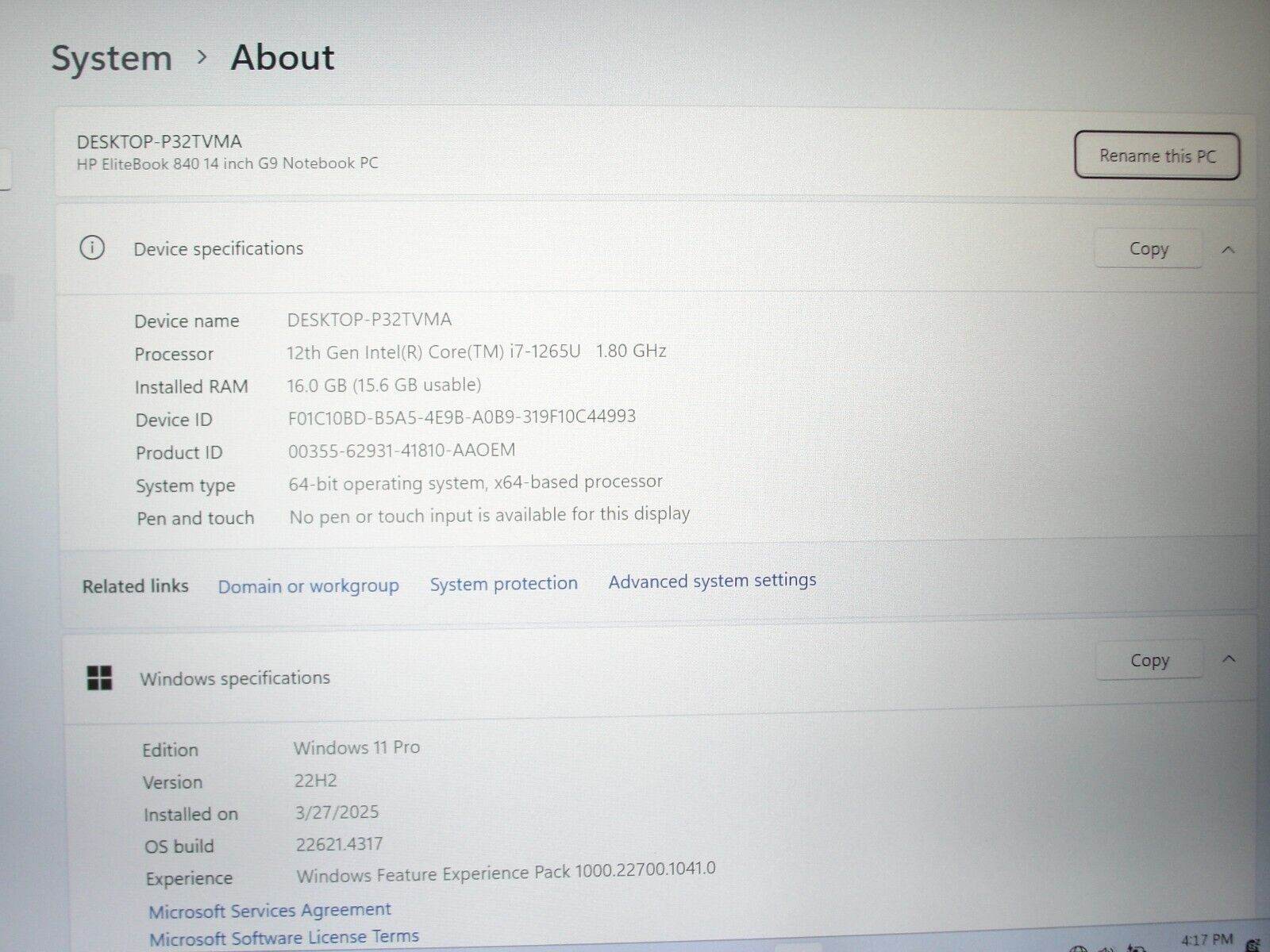Collapse the Windows specifications section
The height and width of the screenshot is (952, 1270).
click(1229, 659)
